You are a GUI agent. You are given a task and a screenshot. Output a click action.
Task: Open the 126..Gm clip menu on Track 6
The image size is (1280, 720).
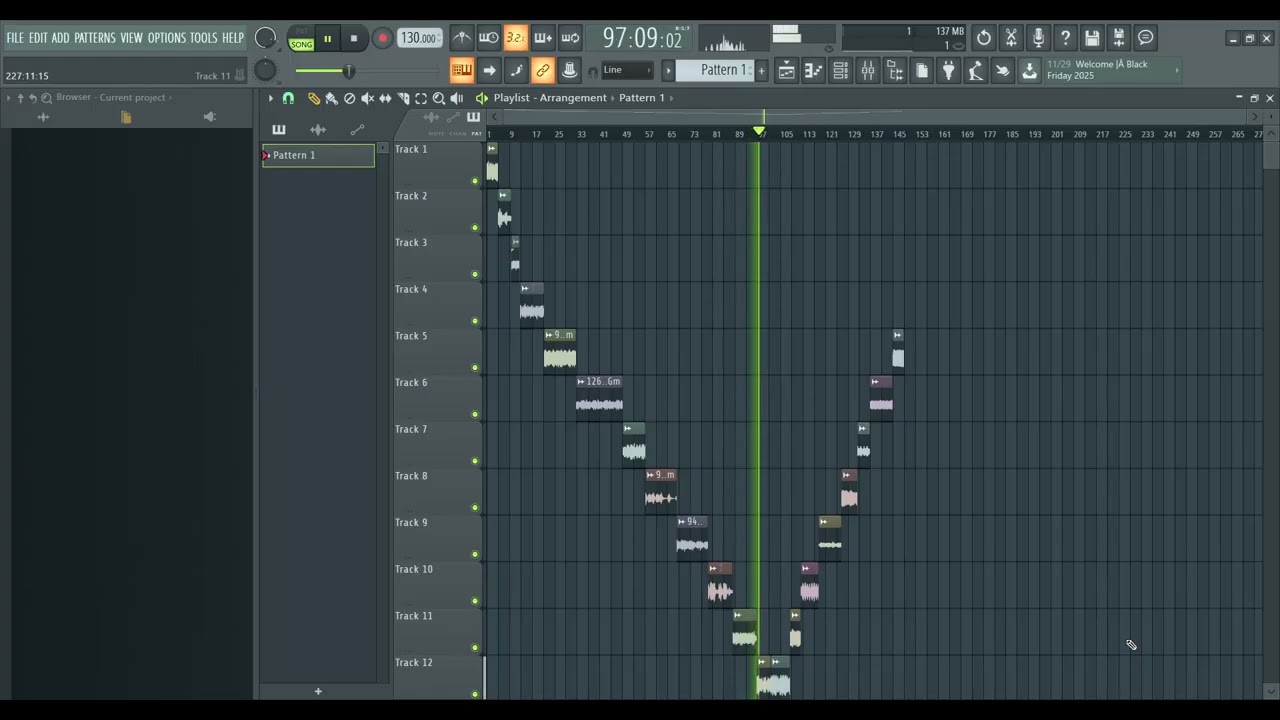(581, 382)
